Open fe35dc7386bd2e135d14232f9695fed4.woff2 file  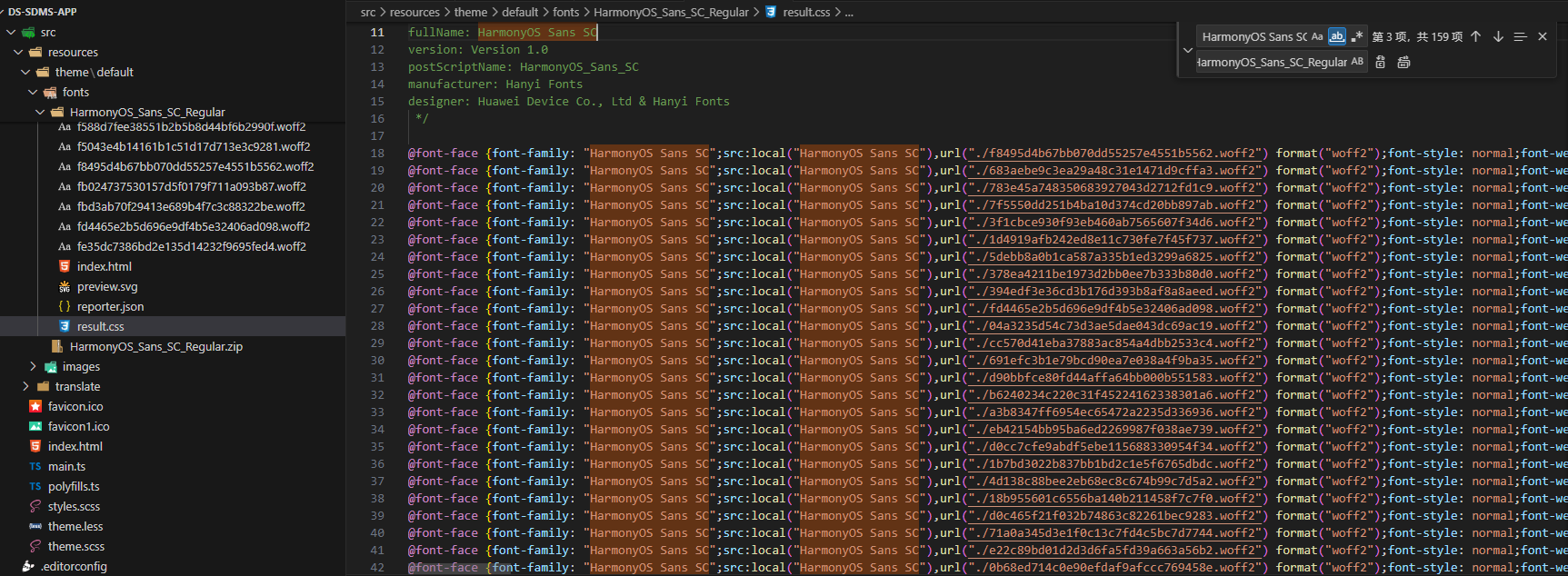click(x=192, y=246)
